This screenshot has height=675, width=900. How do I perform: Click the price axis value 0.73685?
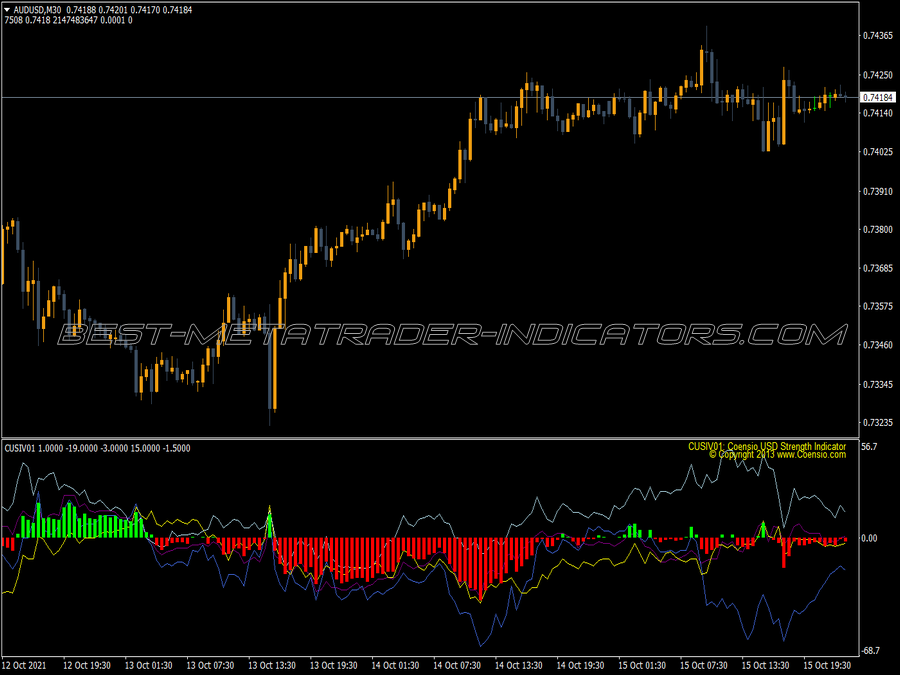(x=878, y=268)
